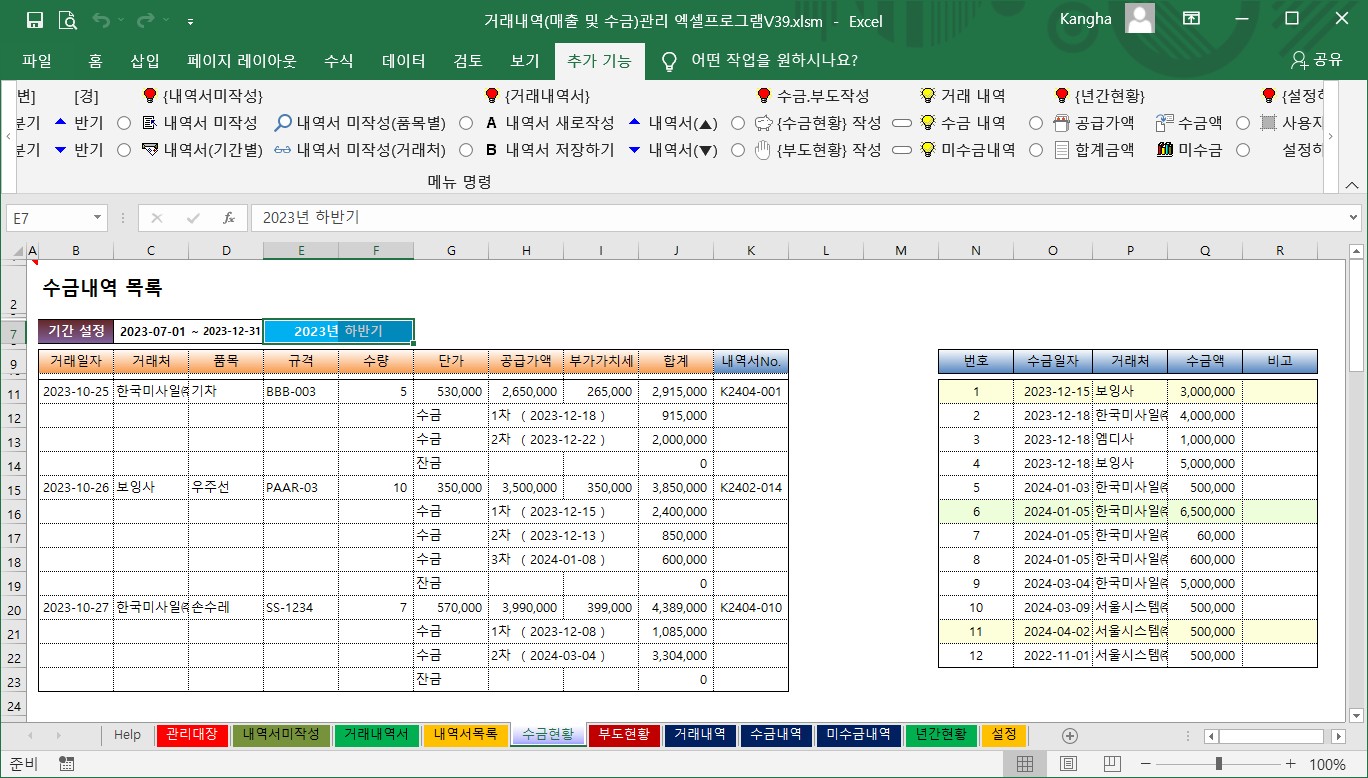
Task: Click upper 반기 up-arrow command
Action: pos(78,123)
